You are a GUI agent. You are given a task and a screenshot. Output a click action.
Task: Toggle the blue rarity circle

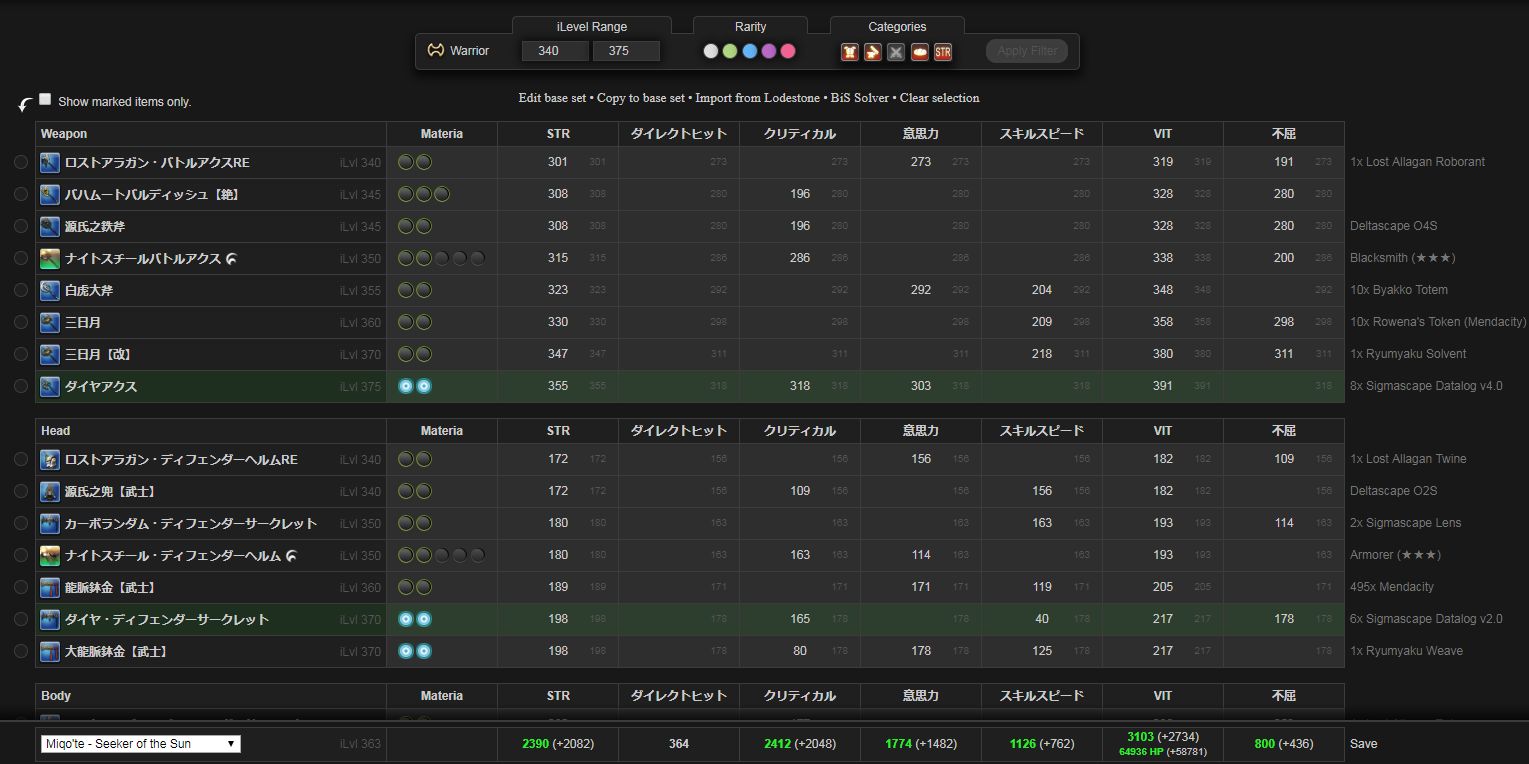point(750,51)
